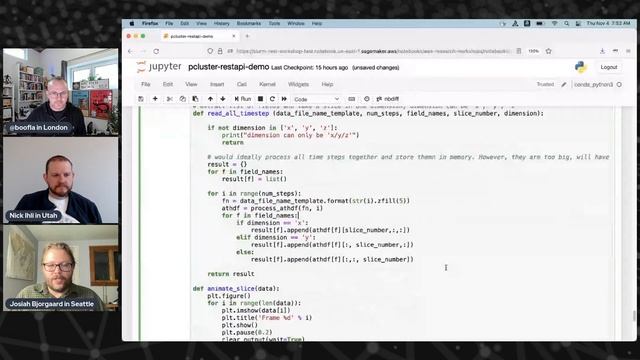Open the Firefox hamburger menu
Image resolution: width=640 pixels, height=360 pixels.
[628, 51]
